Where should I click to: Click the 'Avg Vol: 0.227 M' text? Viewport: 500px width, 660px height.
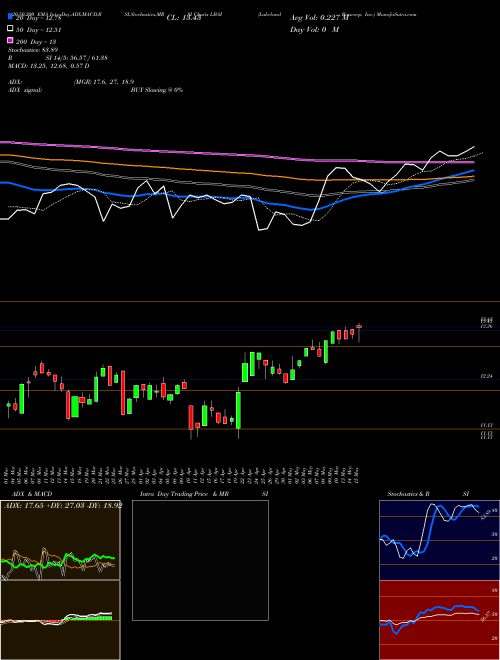pos(319,17)
